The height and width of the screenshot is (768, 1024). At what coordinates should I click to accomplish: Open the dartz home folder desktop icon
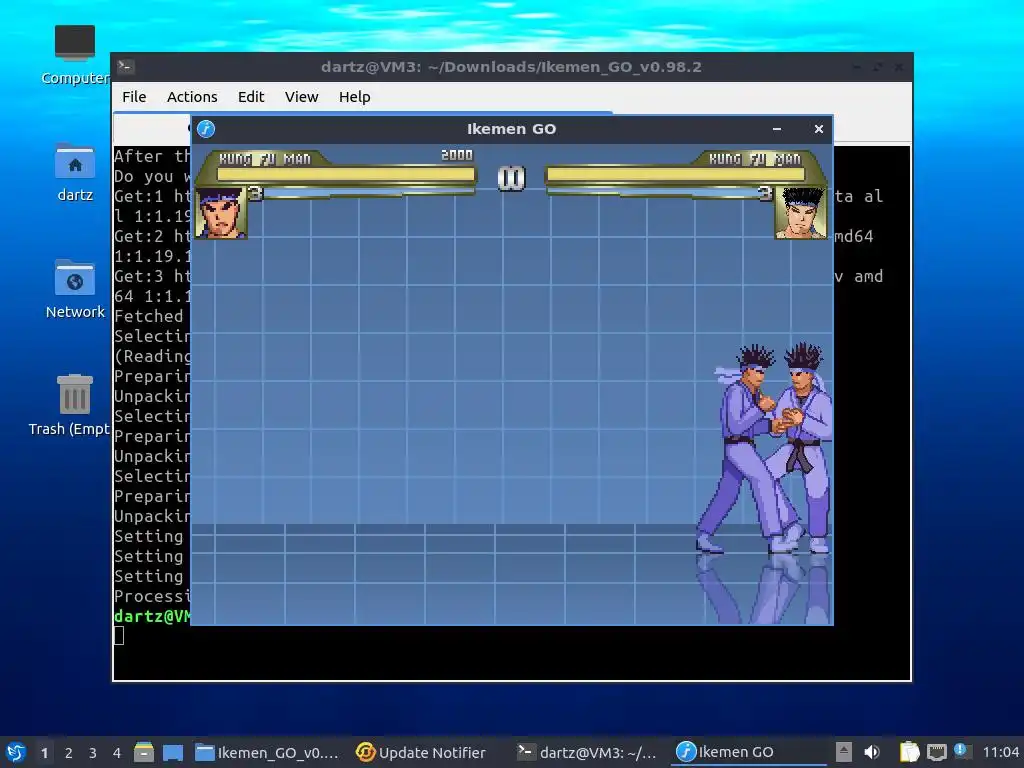[74, 172]
